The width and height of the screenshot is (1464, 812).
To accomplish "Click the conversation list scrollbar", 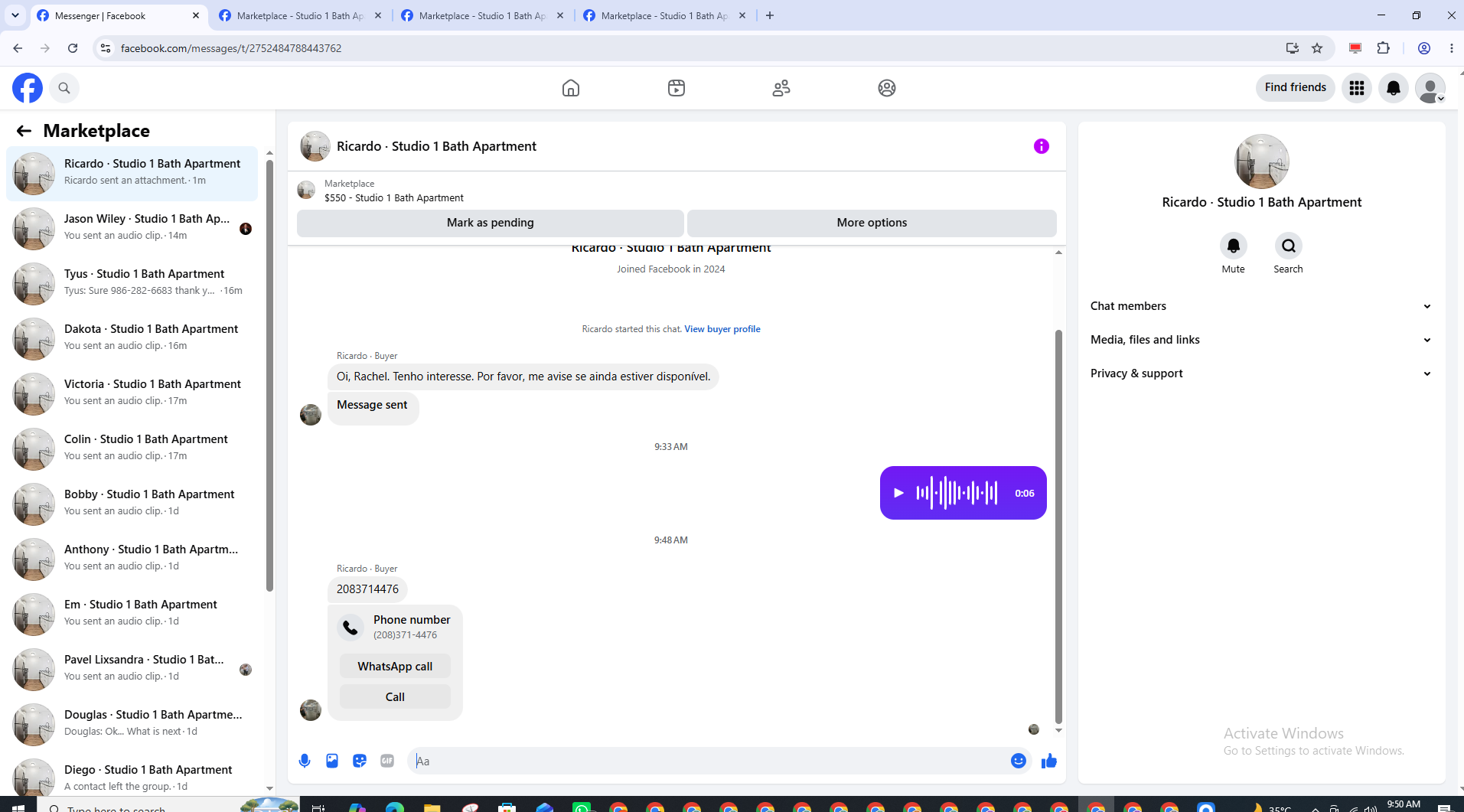I will click(x=269, y=375).
